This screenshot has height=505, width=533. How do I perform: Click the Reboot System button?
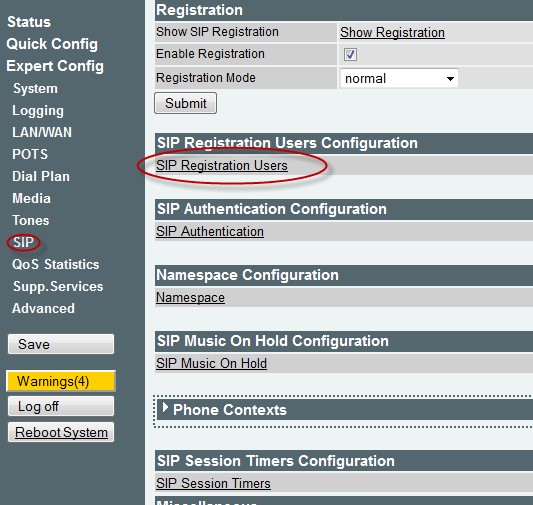click(x=61, y=432)
